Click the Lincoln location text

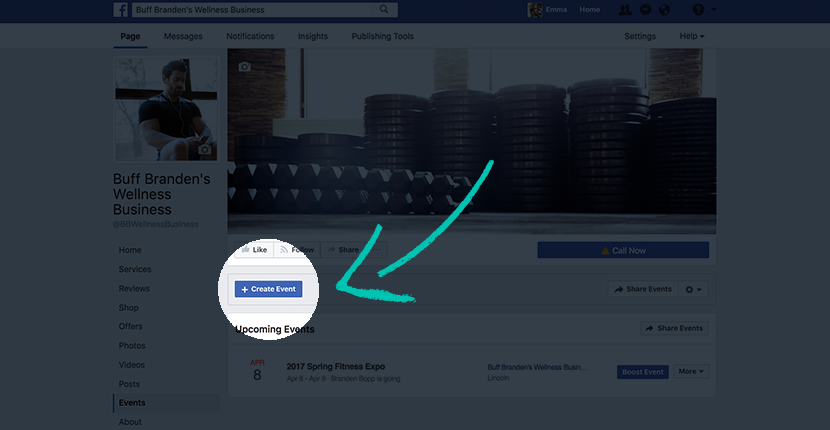coord(498,379)
